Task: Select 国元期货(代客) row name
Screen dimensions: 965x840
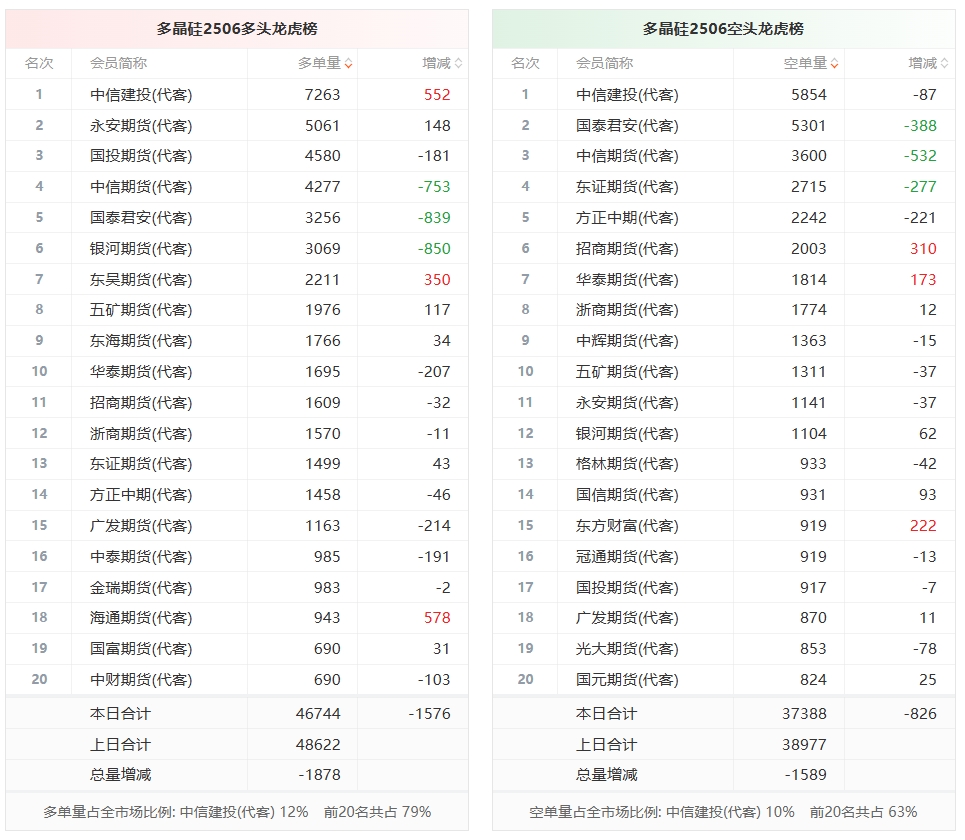Action: tap(627, 679)
